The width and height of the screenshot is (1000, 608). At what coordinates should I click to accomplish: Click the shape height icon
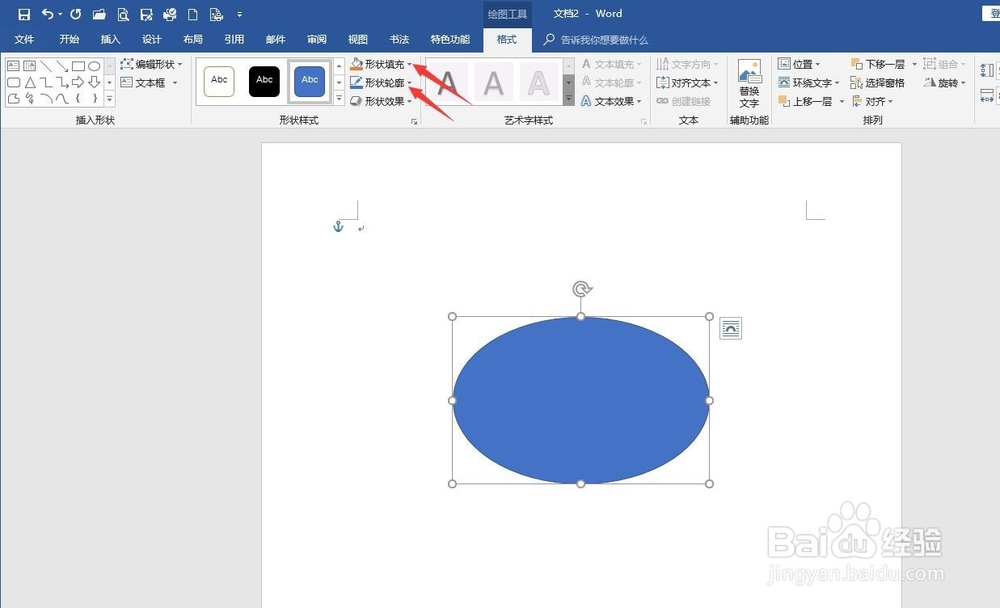[x=987, y=70]
